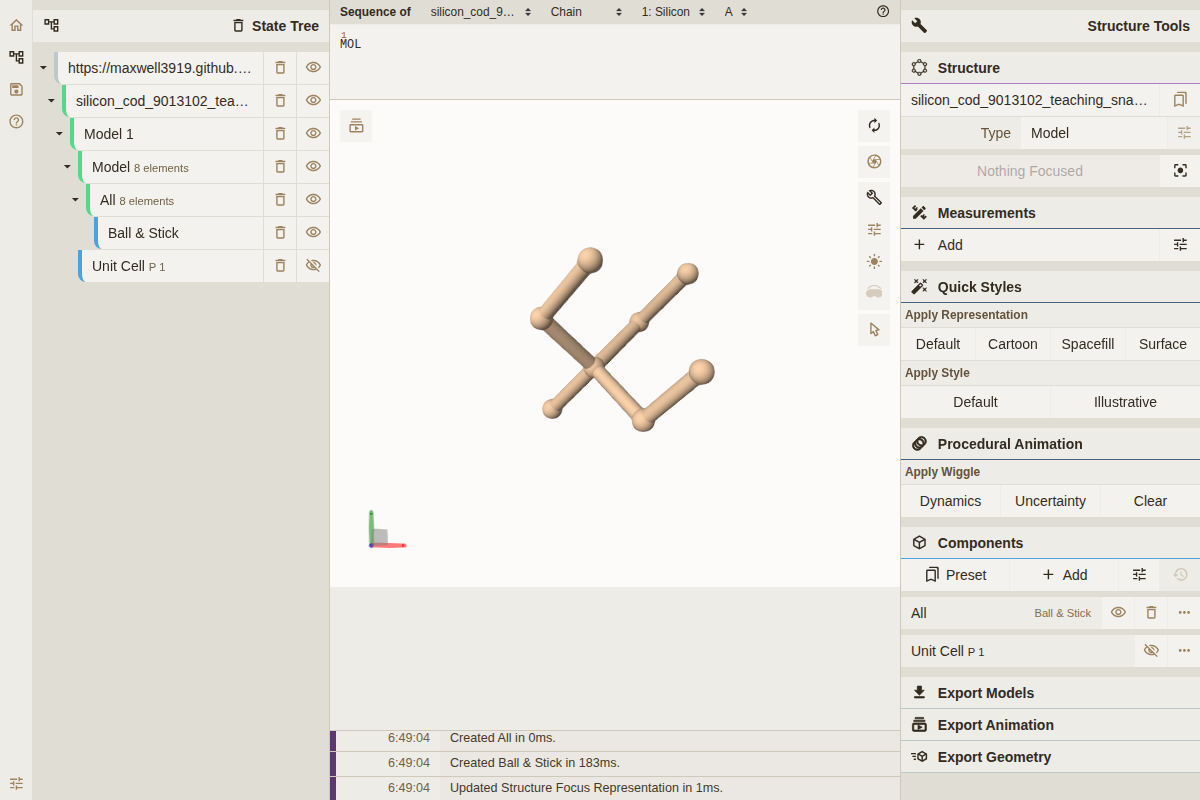Screen dimensions: 1200x800
Task: Apply the Surface representation
Action: click(x=1163, y=344)
